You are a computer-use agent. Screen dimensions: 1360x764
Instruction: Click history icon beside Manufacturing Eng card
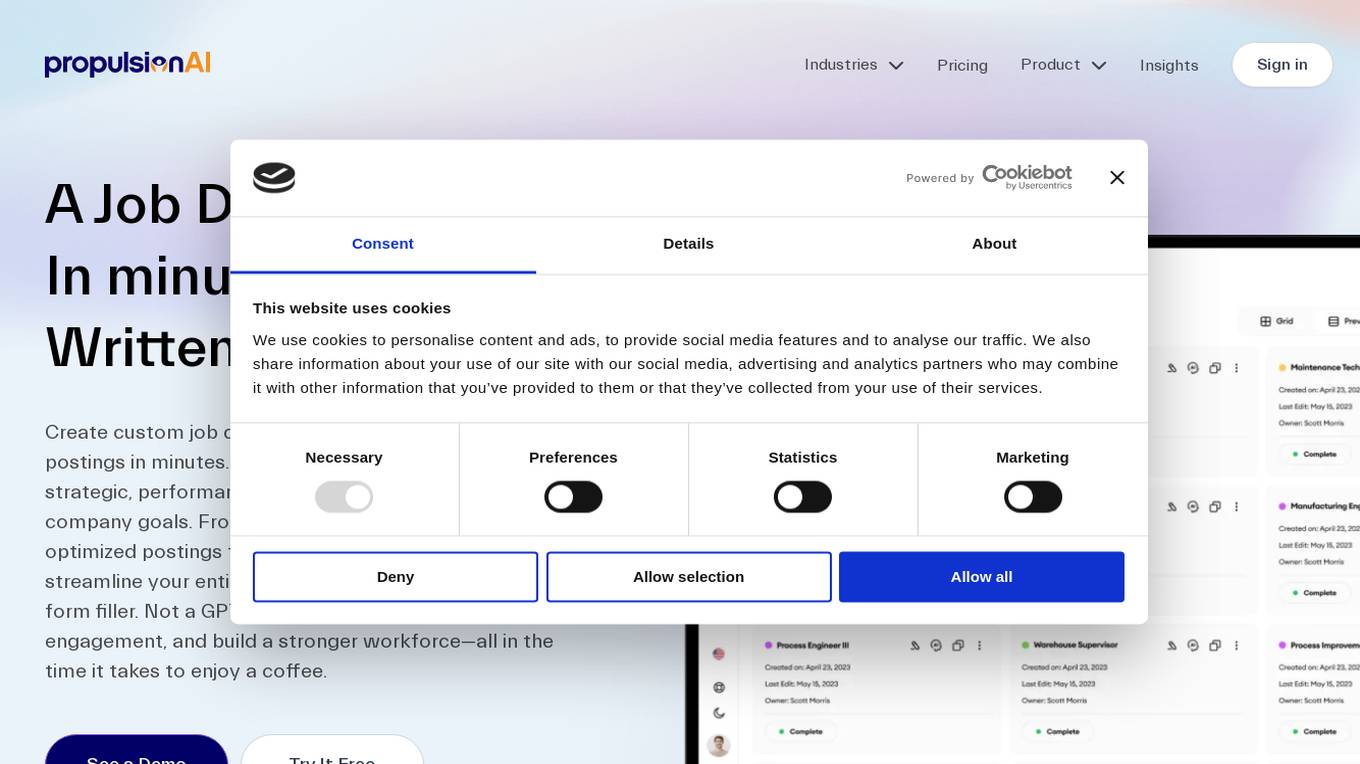[x=1193, y=507]
